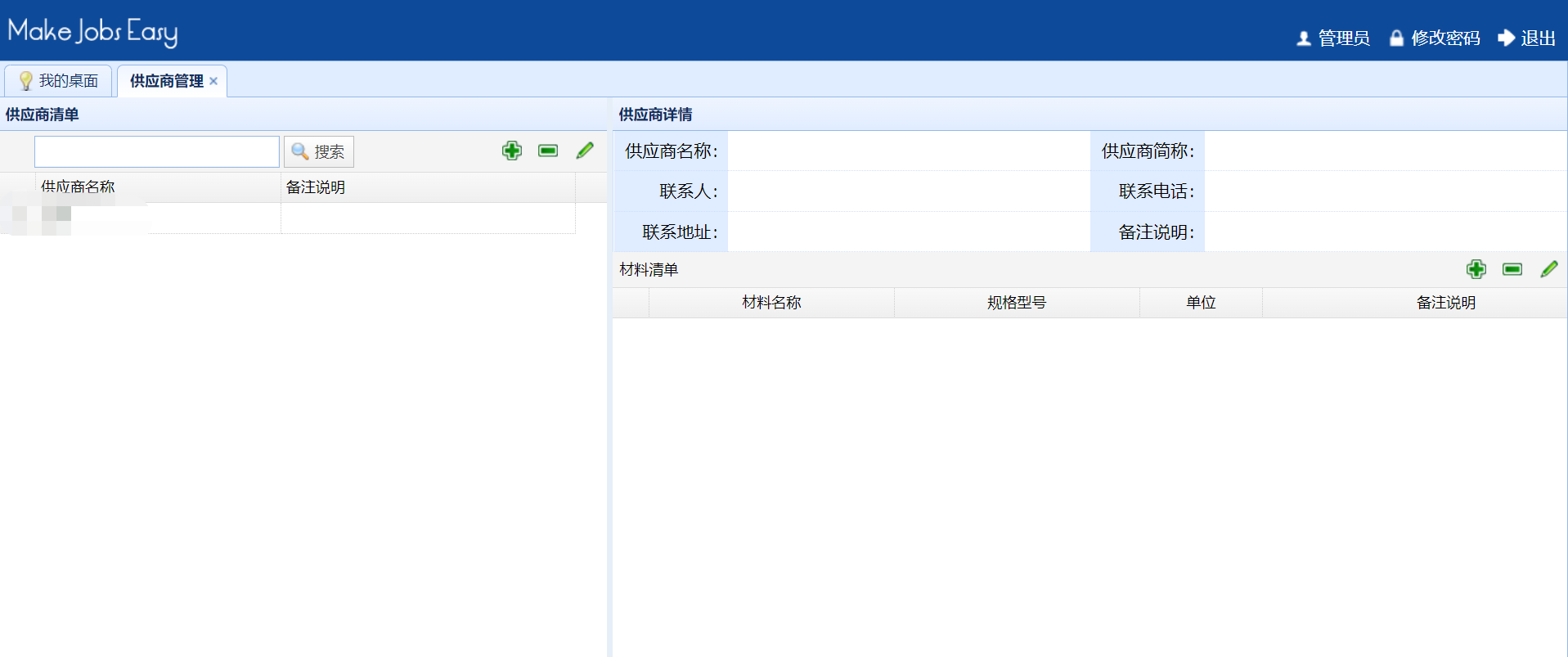The width and height of the screenshot is (1568, 657).
Task: Click the 材料名称 column header
Action: [x=771, y=303]
